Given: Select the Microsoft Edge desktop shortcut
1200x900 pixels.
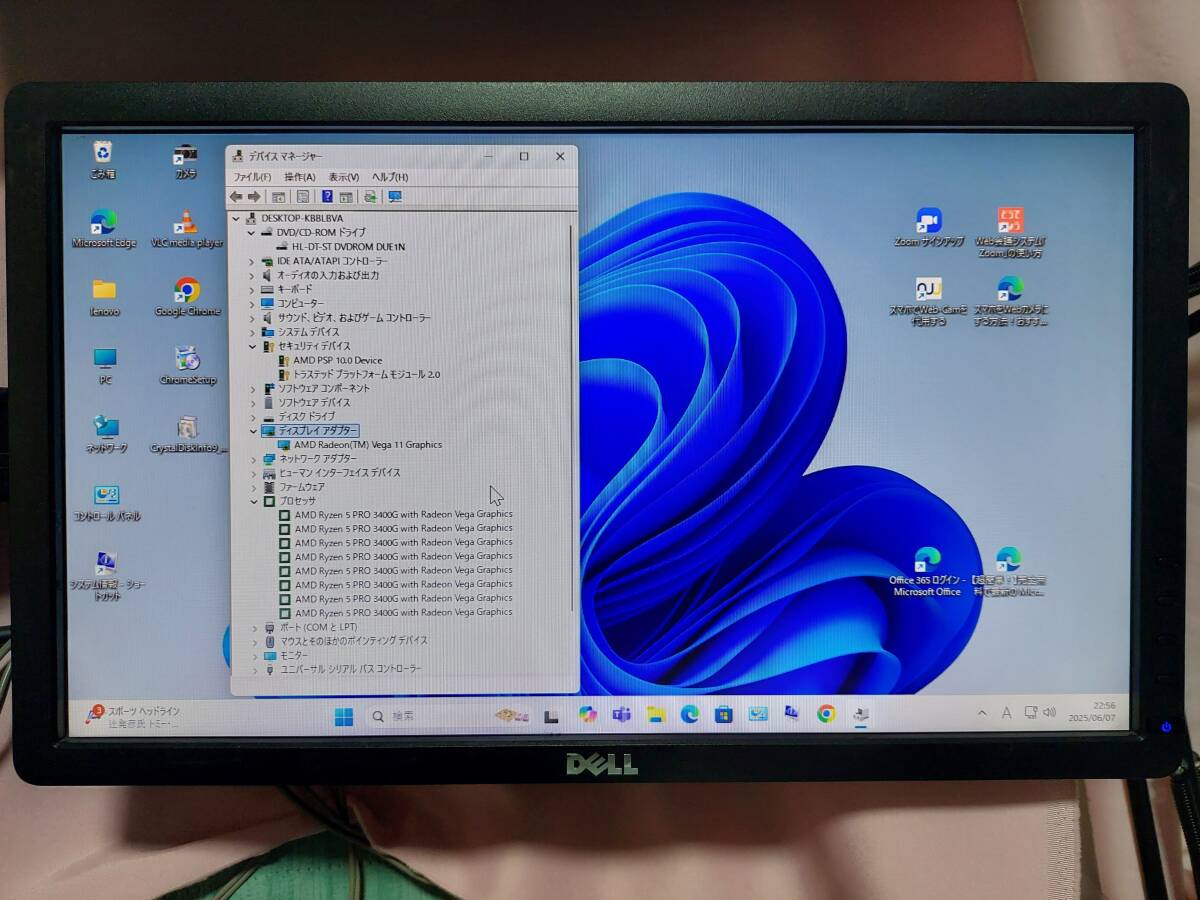Looking at the screenshot, I should [x=104, y=229].
